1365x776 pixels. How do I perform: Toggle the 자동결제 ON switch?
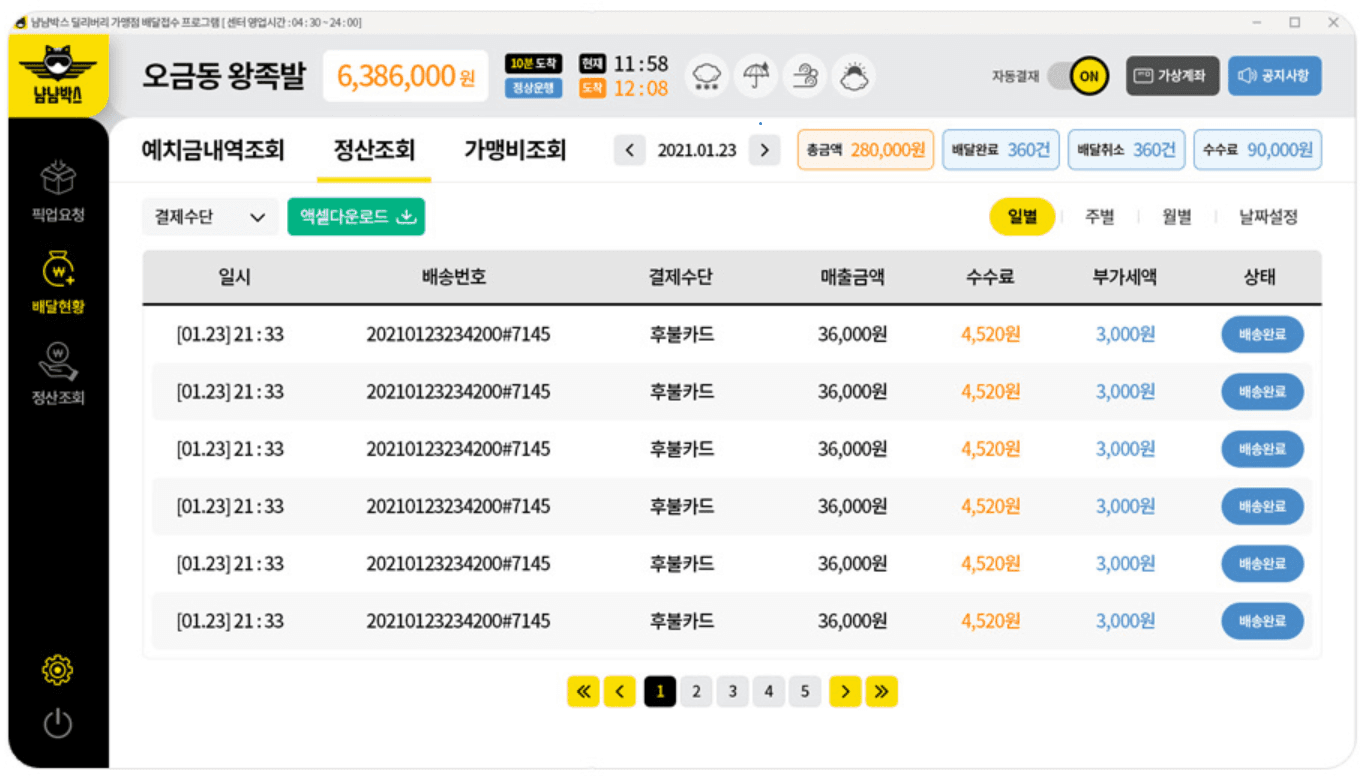pyautogui.click(x=1078, y=76)
